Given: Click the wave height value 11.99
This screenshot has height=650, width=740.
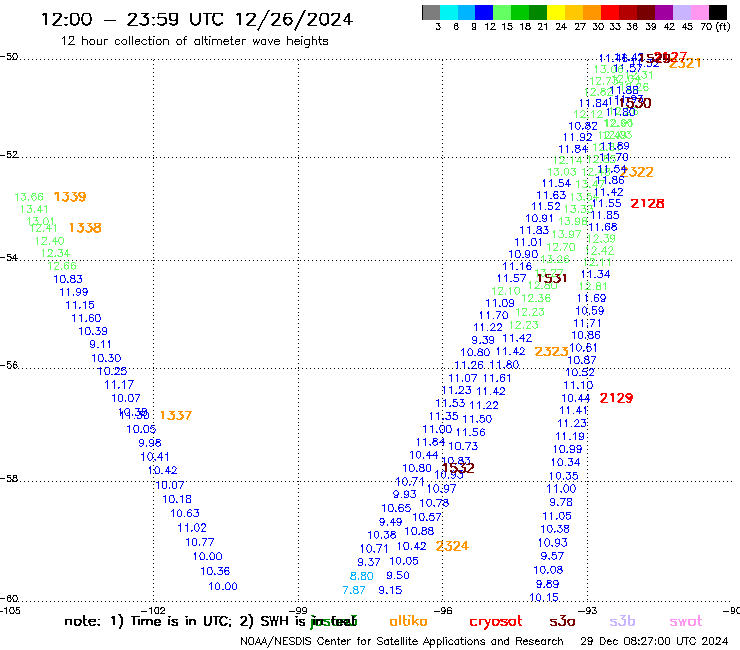Looking at the screenshot, I should point(74,292).
